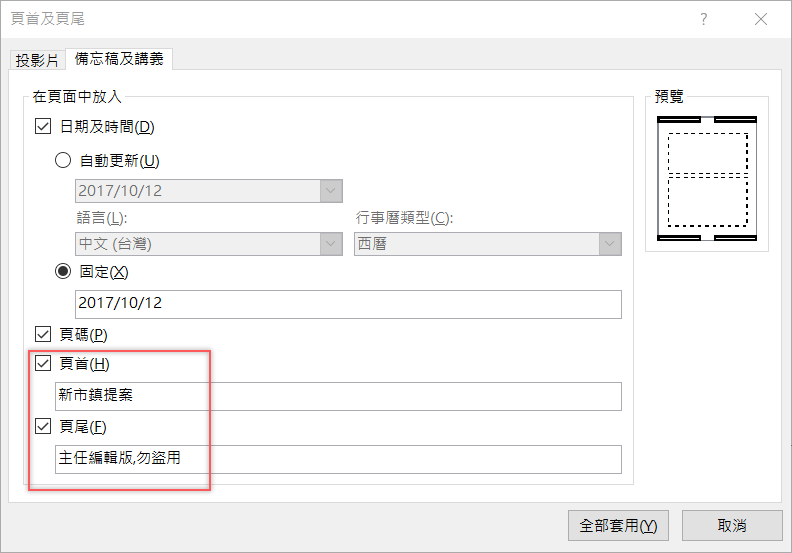The image size is (792, 553).
Task: Click the dropdown arrow of 行事曆類型
Action: coord(609,243)
